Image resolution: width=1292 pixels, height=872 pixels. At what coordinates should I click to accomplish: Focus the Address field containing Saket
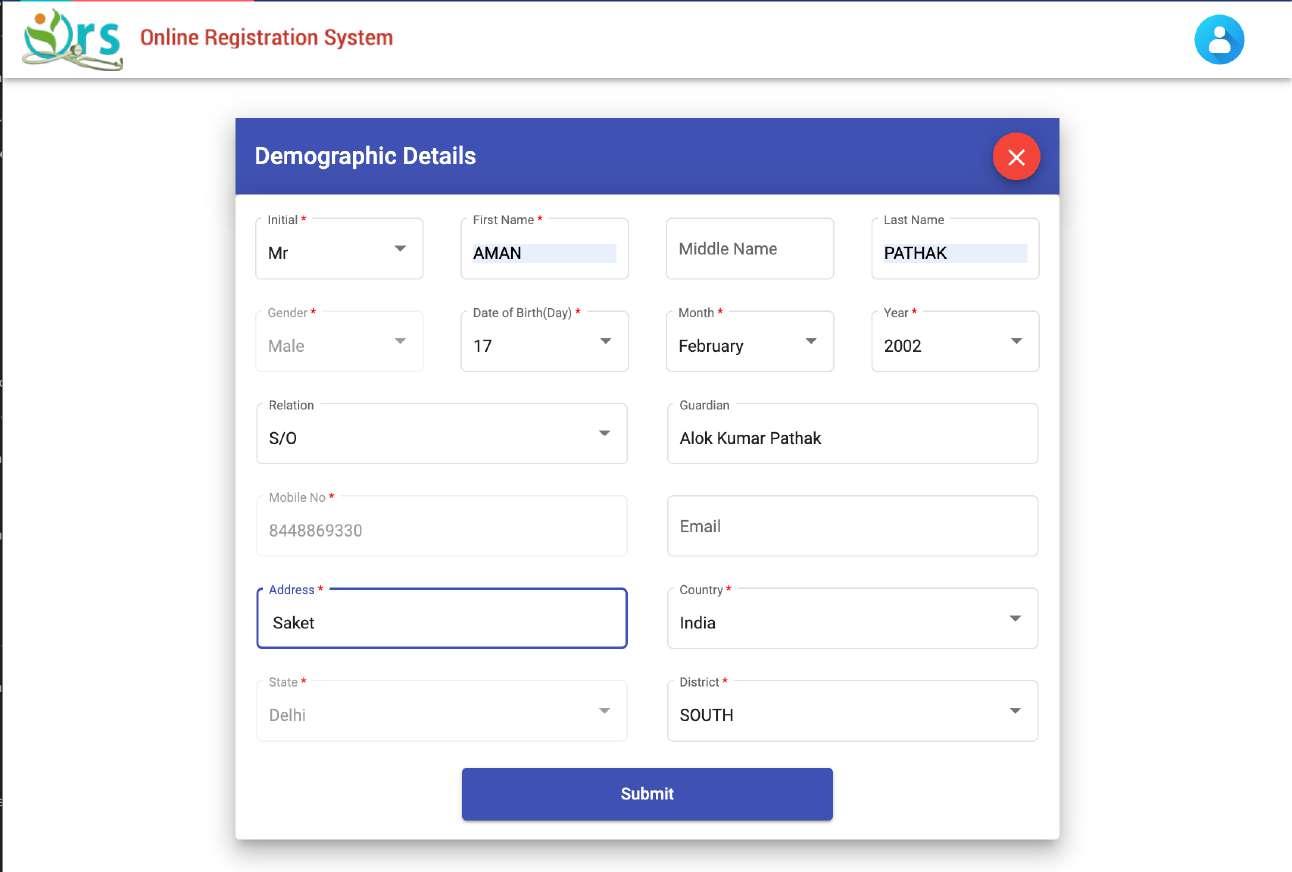(x=441, y=622)
